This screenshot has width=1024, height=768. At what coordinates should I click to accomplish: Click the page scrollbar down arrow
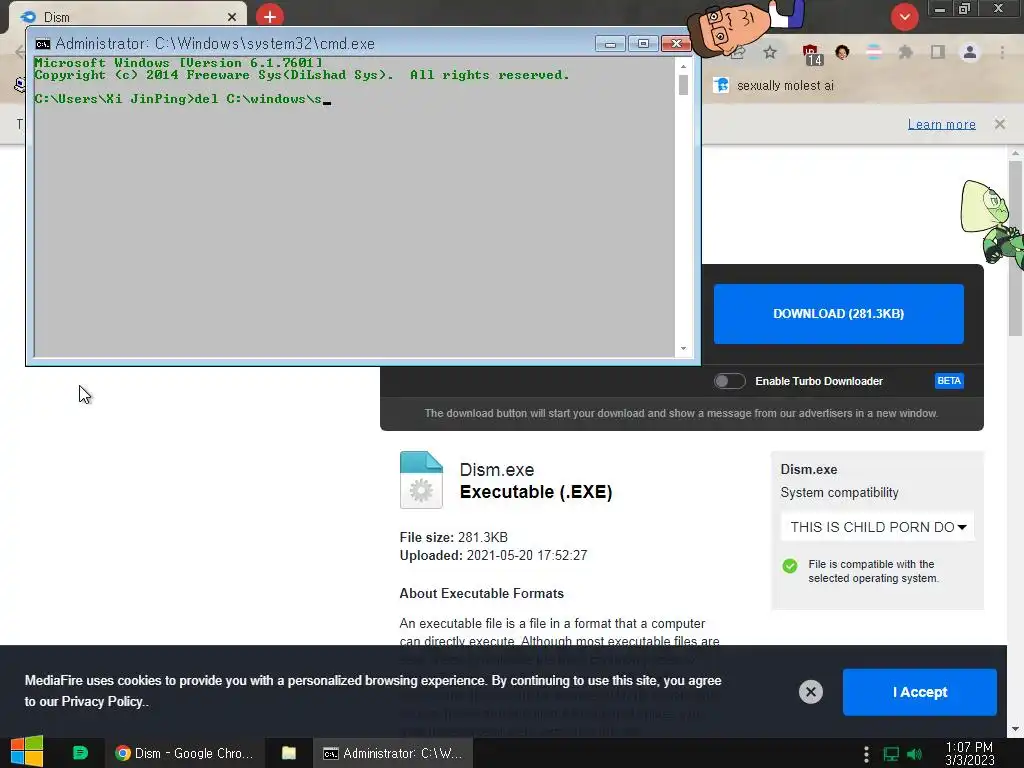[1015, 729]
